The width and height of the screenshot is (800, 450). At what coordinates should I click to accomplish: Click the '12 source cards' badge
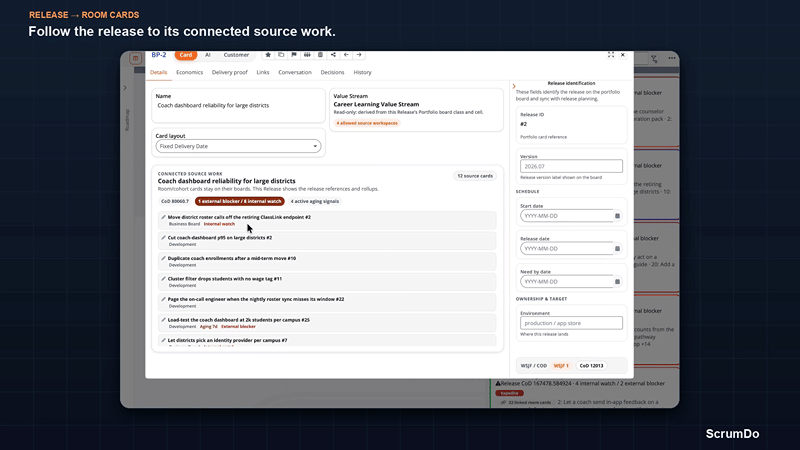[475, 176]
